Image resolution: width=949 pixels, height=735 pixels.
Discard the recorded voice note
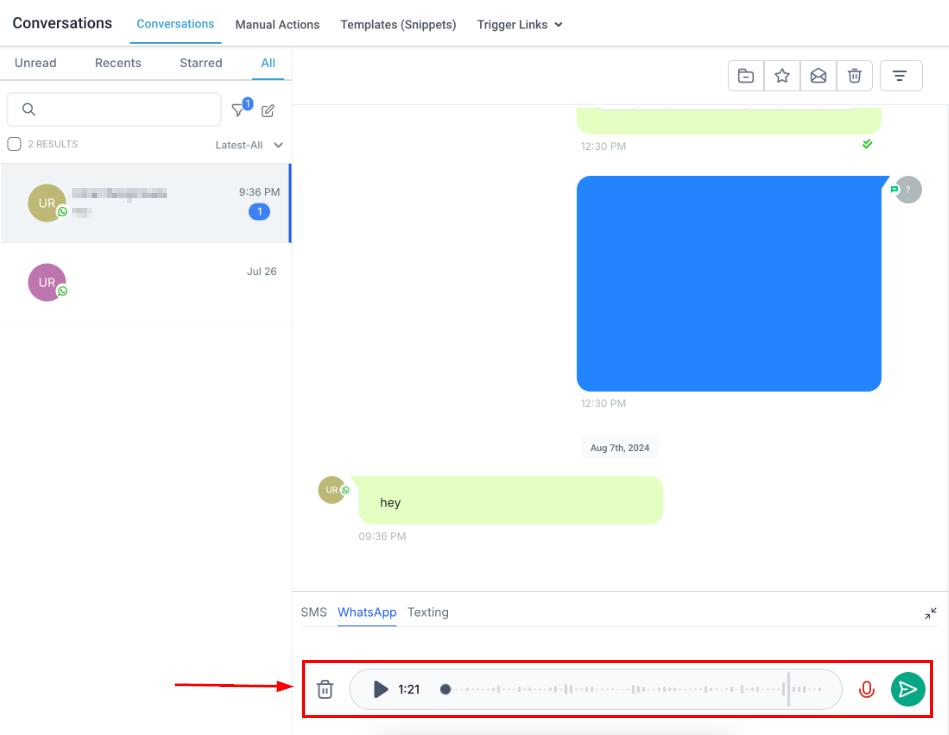(325, 689)
